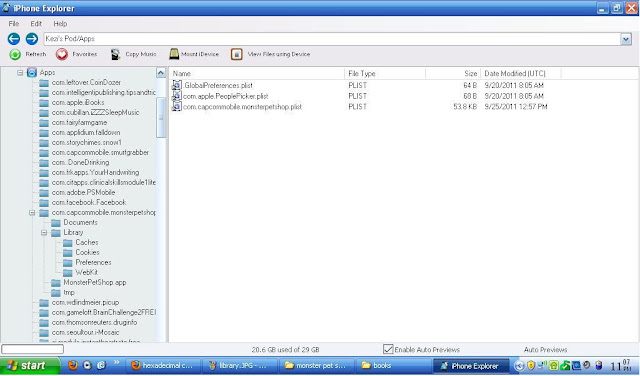Click the com.capcommobile.monsterpetshop.plist file icon

(177, 107)
